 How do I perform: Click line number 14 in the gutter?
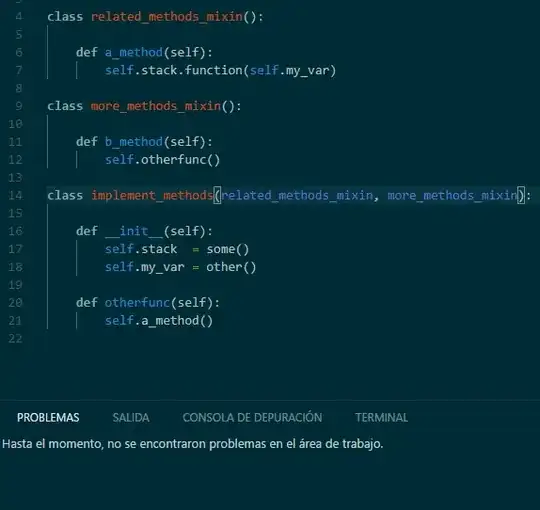pyautogui.click(x=15, y=196)
